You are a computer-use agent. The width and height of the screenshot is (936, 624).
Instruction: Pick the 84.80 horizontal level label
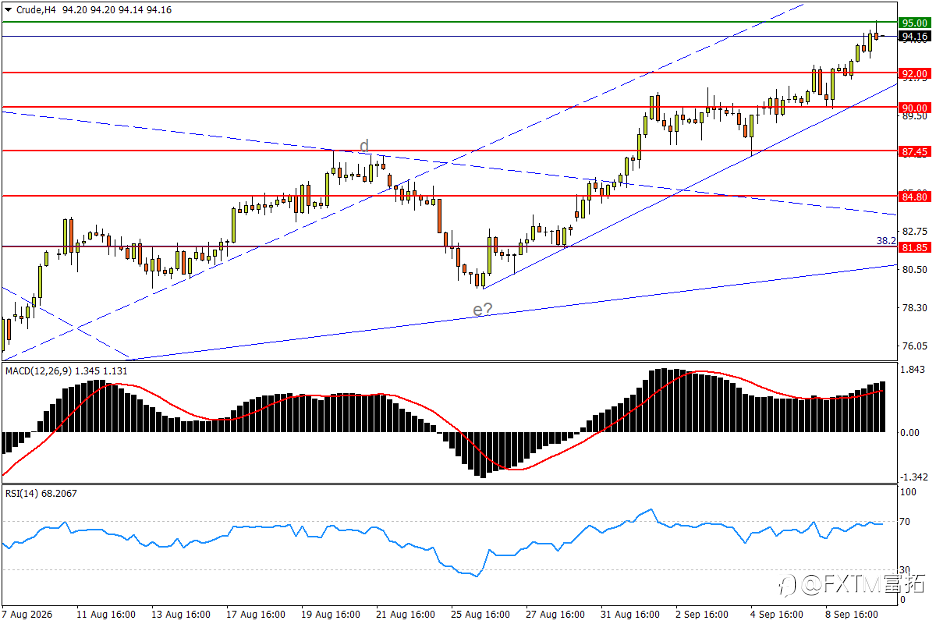(915, 197)
